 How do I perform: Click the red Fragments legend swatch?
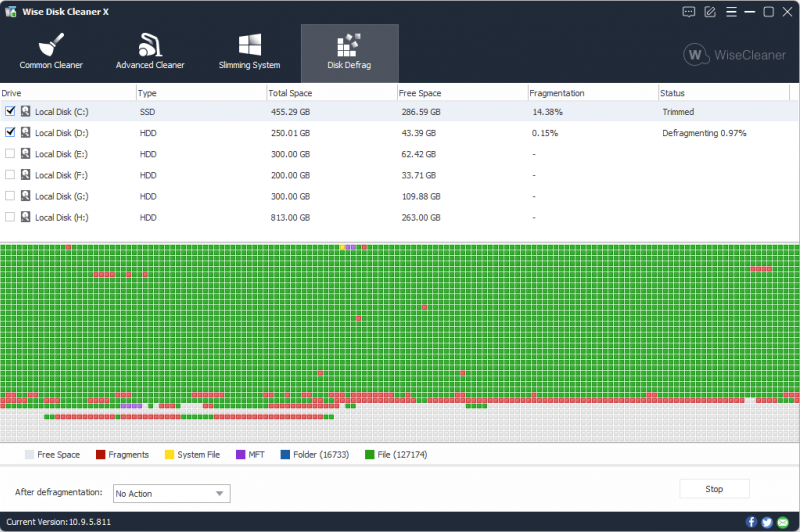(100, 454)
